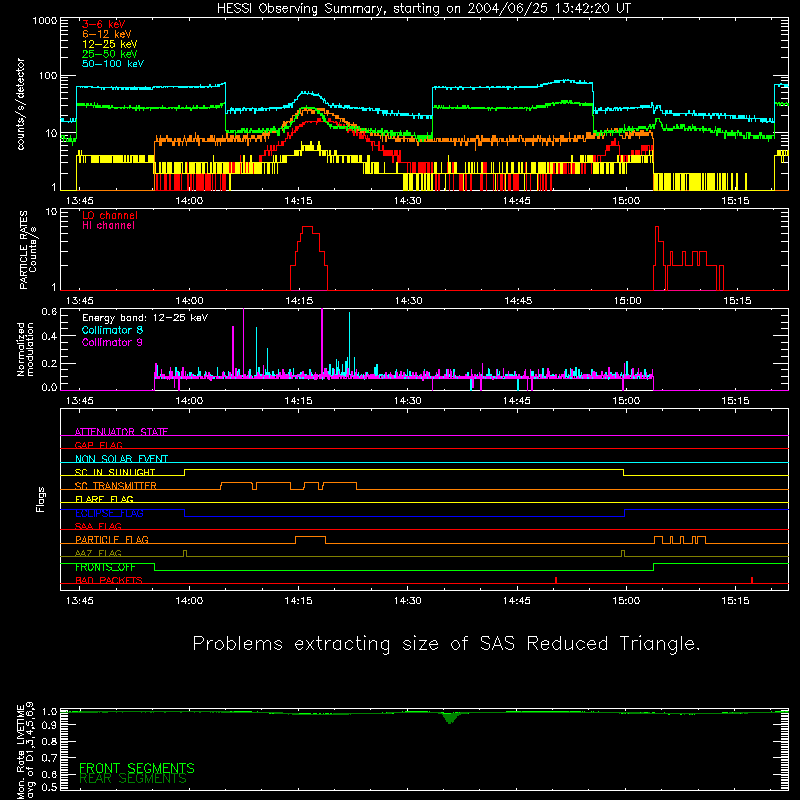800x800 pixels.
Task: Click the 14:15 particle rate peak
Action: 308,229
